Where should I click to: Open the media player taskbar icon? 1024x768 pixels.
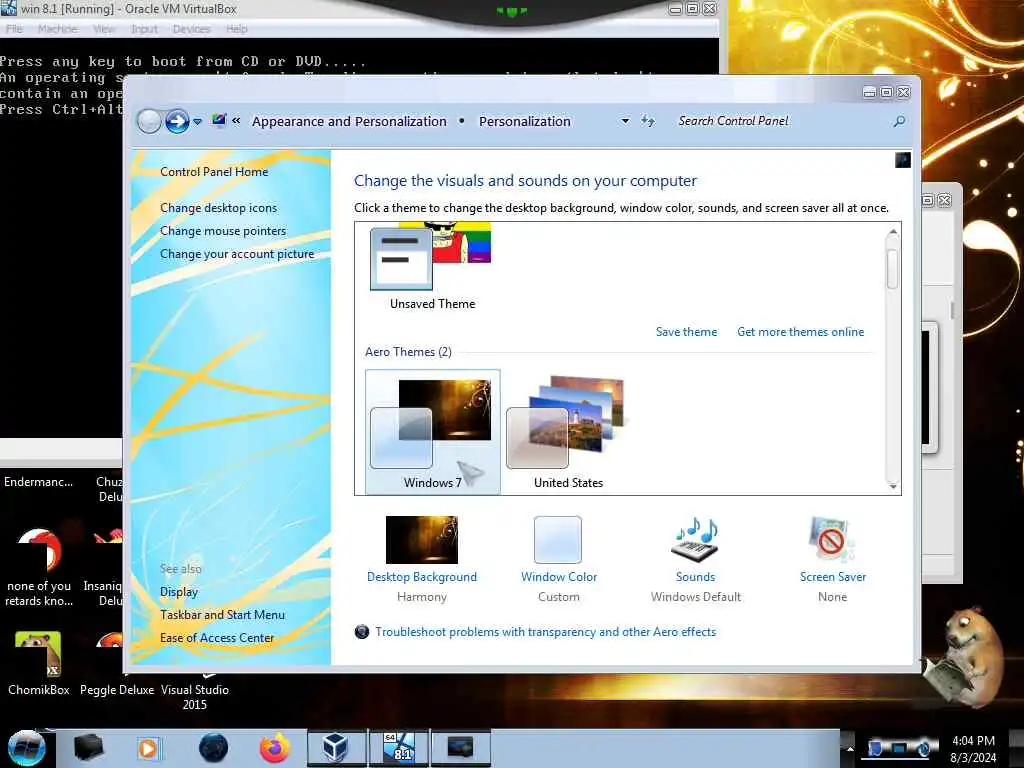coord(148,748)
